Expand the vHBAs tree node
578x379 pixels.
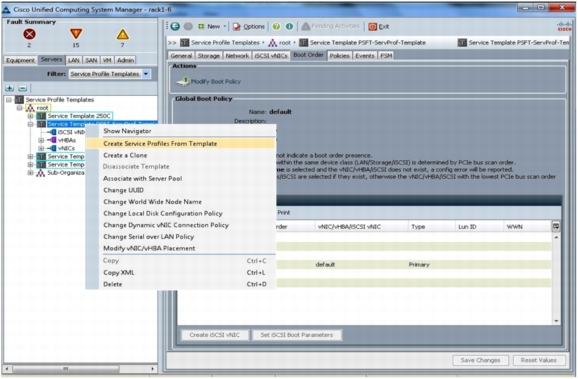click(41, 140)
